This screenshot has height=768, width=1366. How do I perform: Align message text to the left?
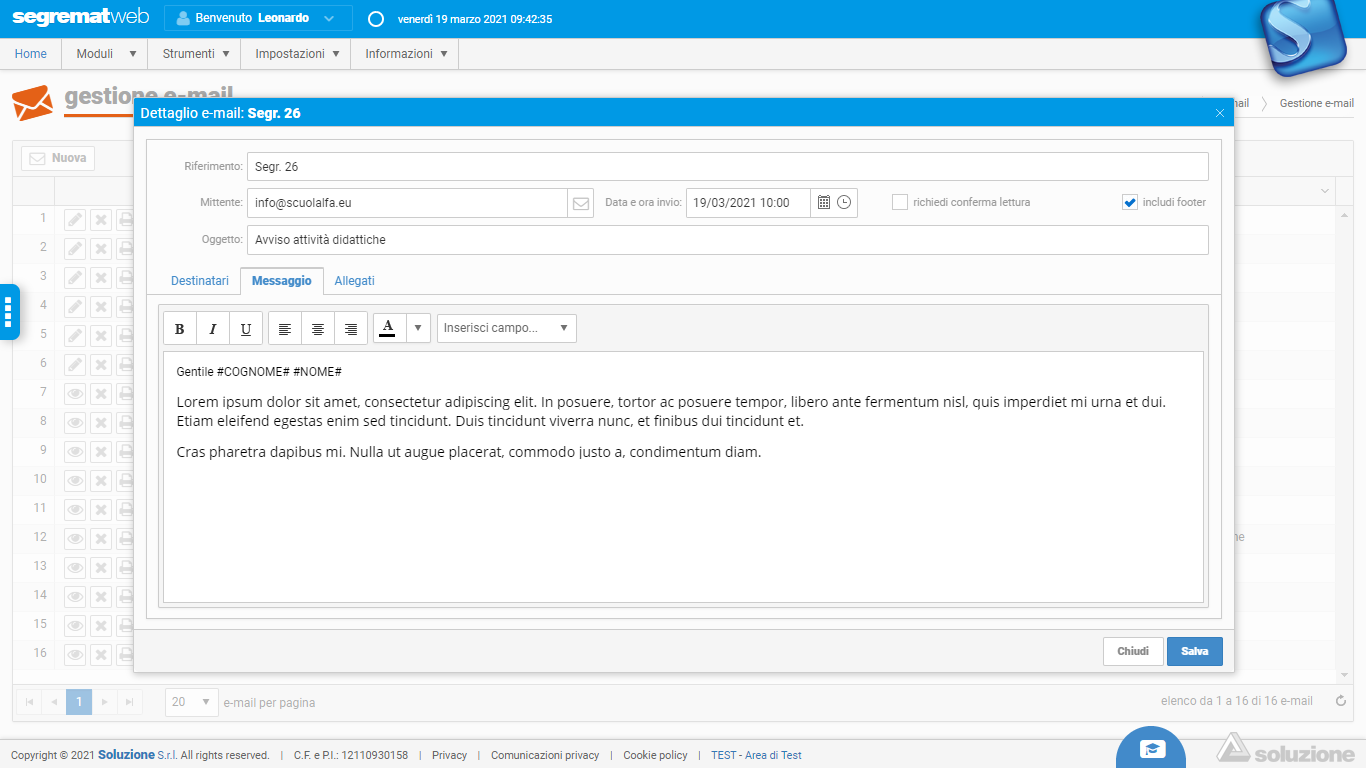285,329
